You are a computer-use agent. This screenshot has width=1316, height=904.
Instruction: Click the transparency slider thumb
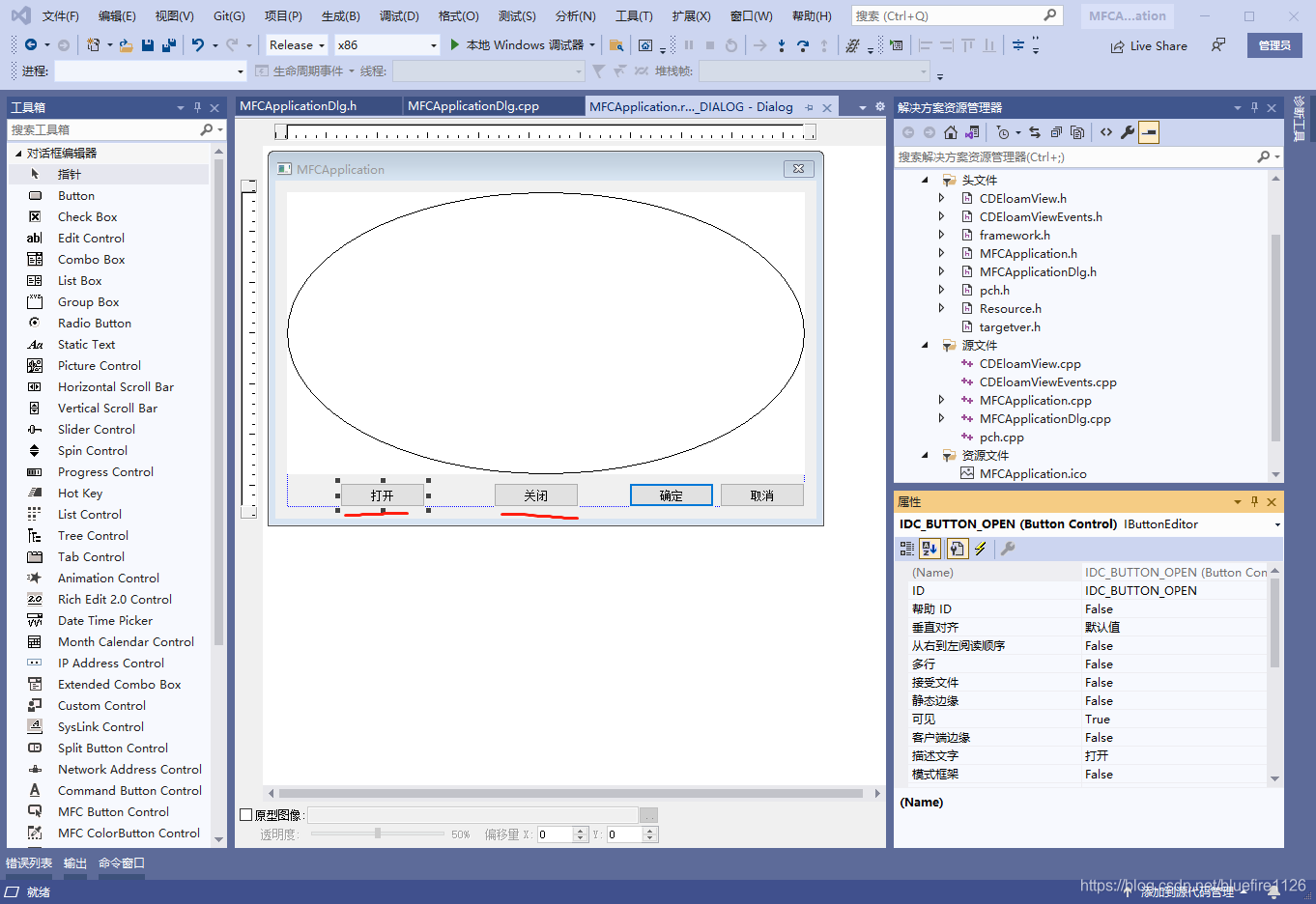click(x=378, y=833)
